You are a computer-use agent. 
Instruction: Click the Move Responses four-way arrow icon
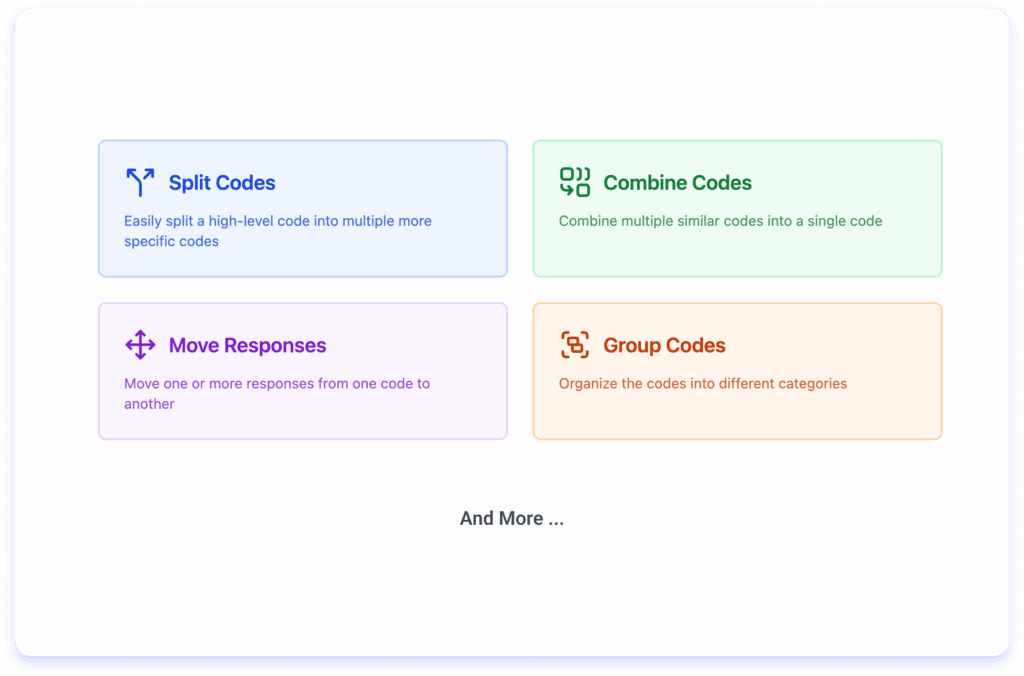point(140,345)
